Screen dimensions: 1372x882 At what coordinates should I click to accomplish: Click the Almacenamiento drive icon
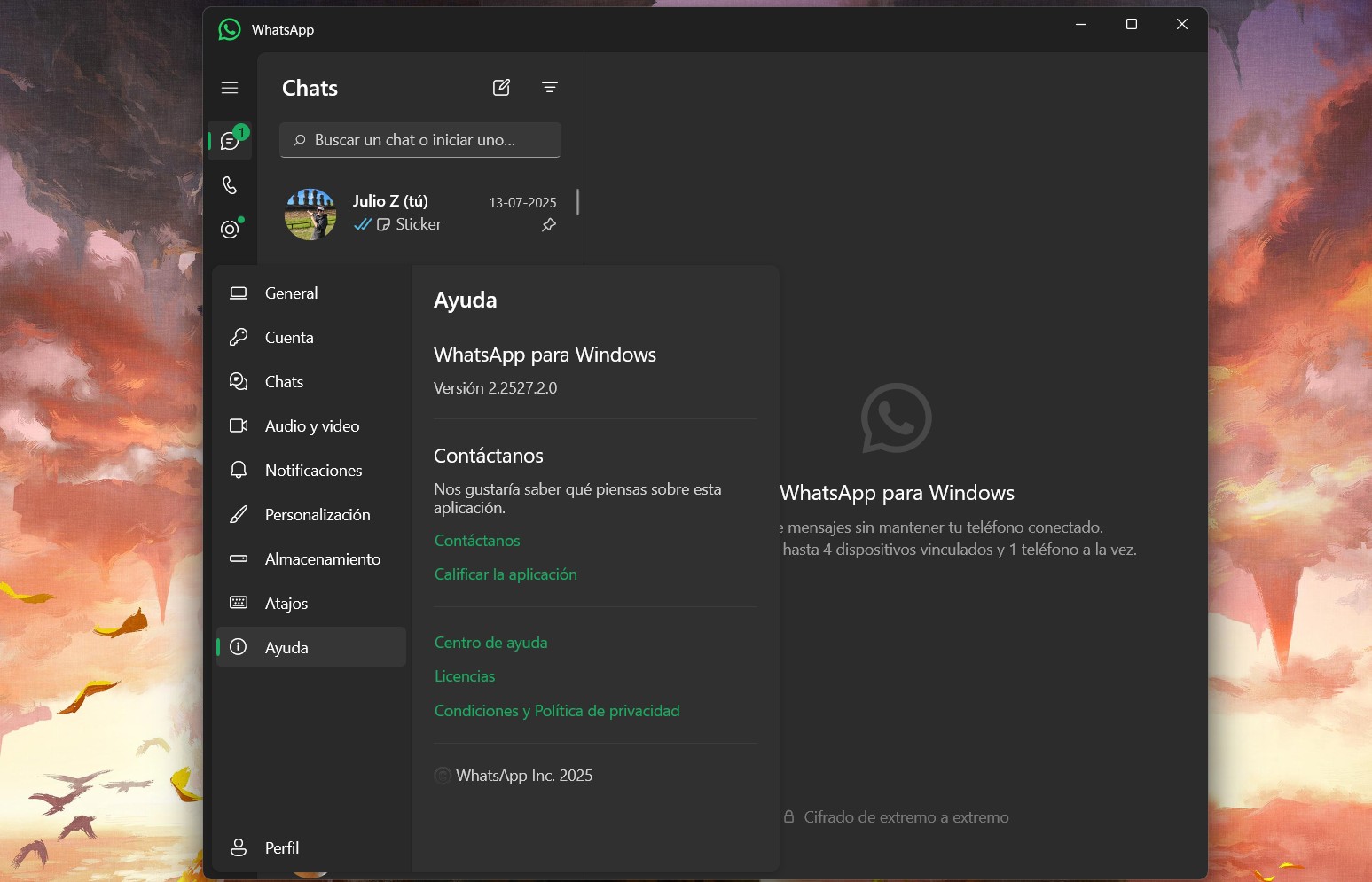(239, 558)
